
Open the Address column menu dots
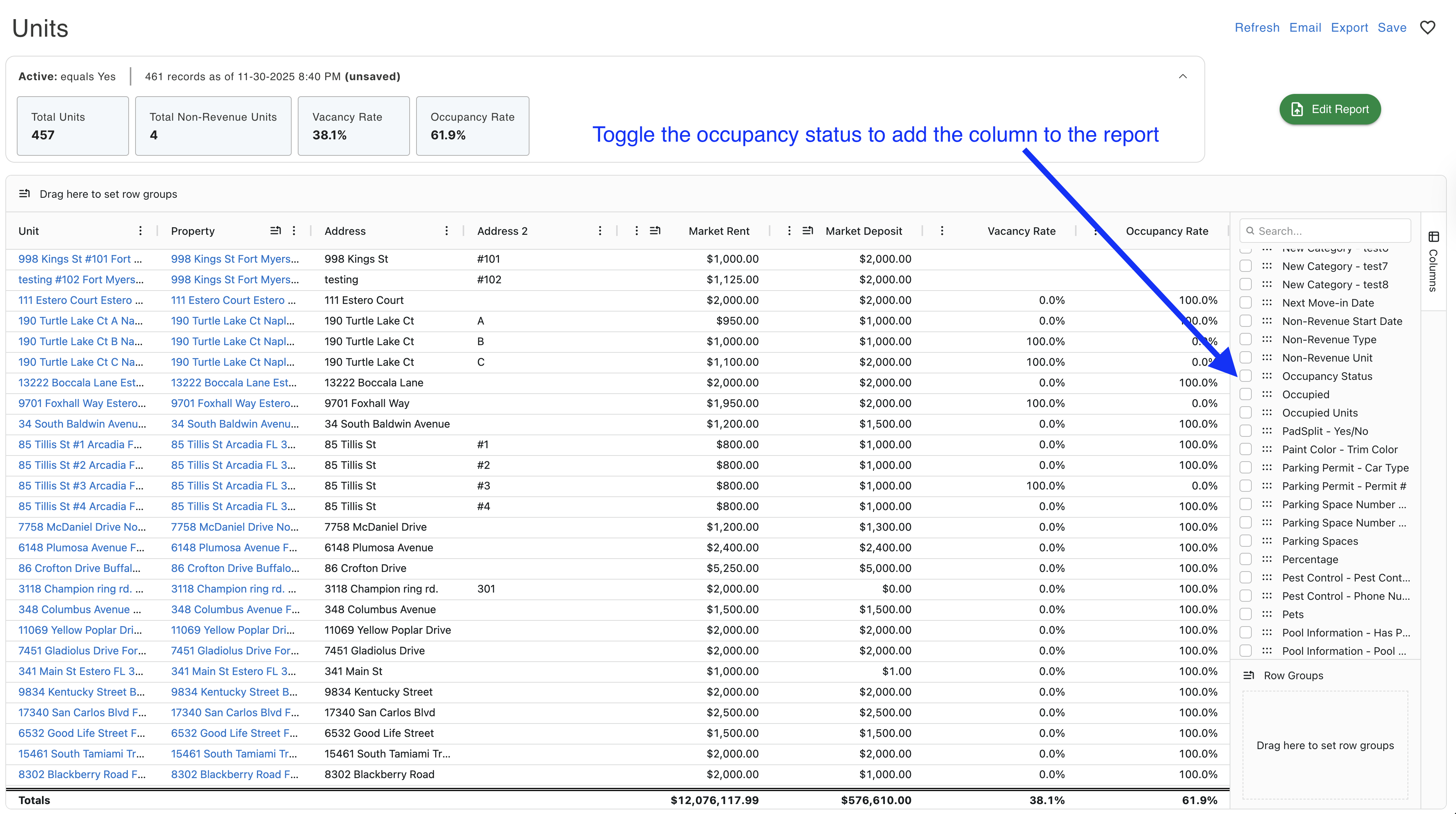pyautogui.click(x=447, y=231)
